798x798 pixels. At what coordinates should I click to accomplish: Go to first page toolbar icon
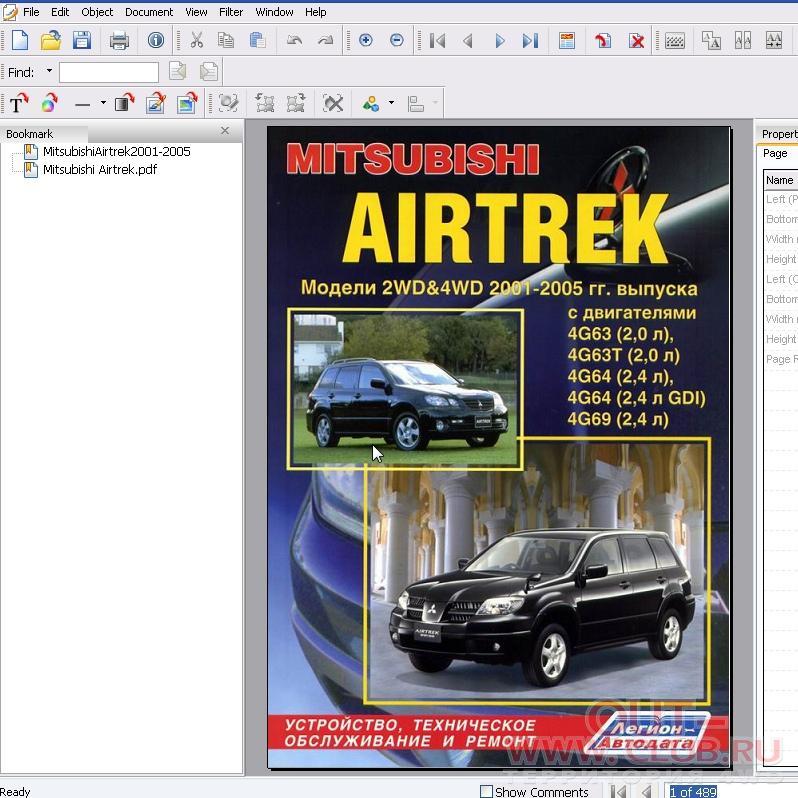pos(437,40)
